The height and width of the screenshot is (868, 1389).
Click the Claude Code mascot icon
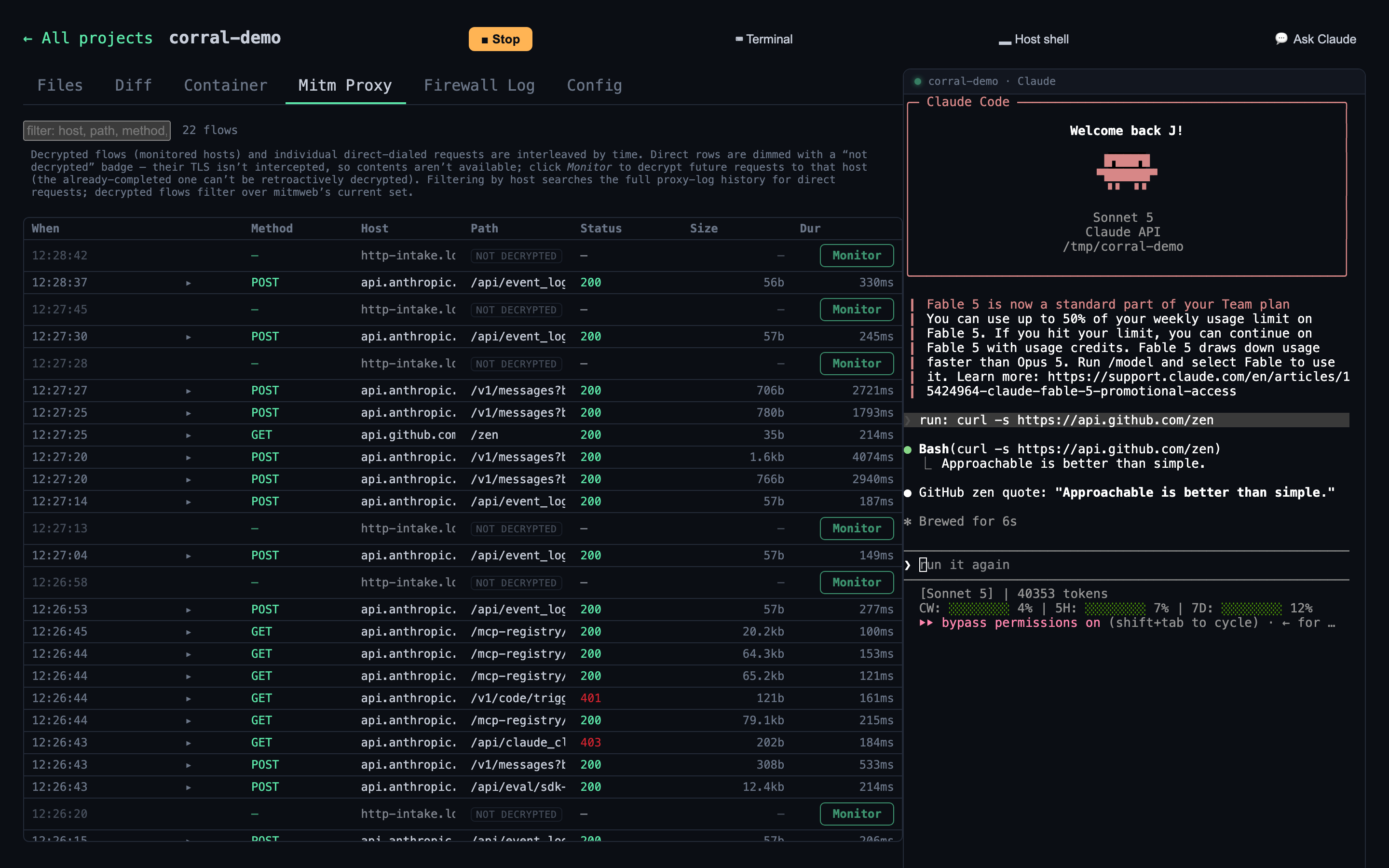coord(1126,172)
